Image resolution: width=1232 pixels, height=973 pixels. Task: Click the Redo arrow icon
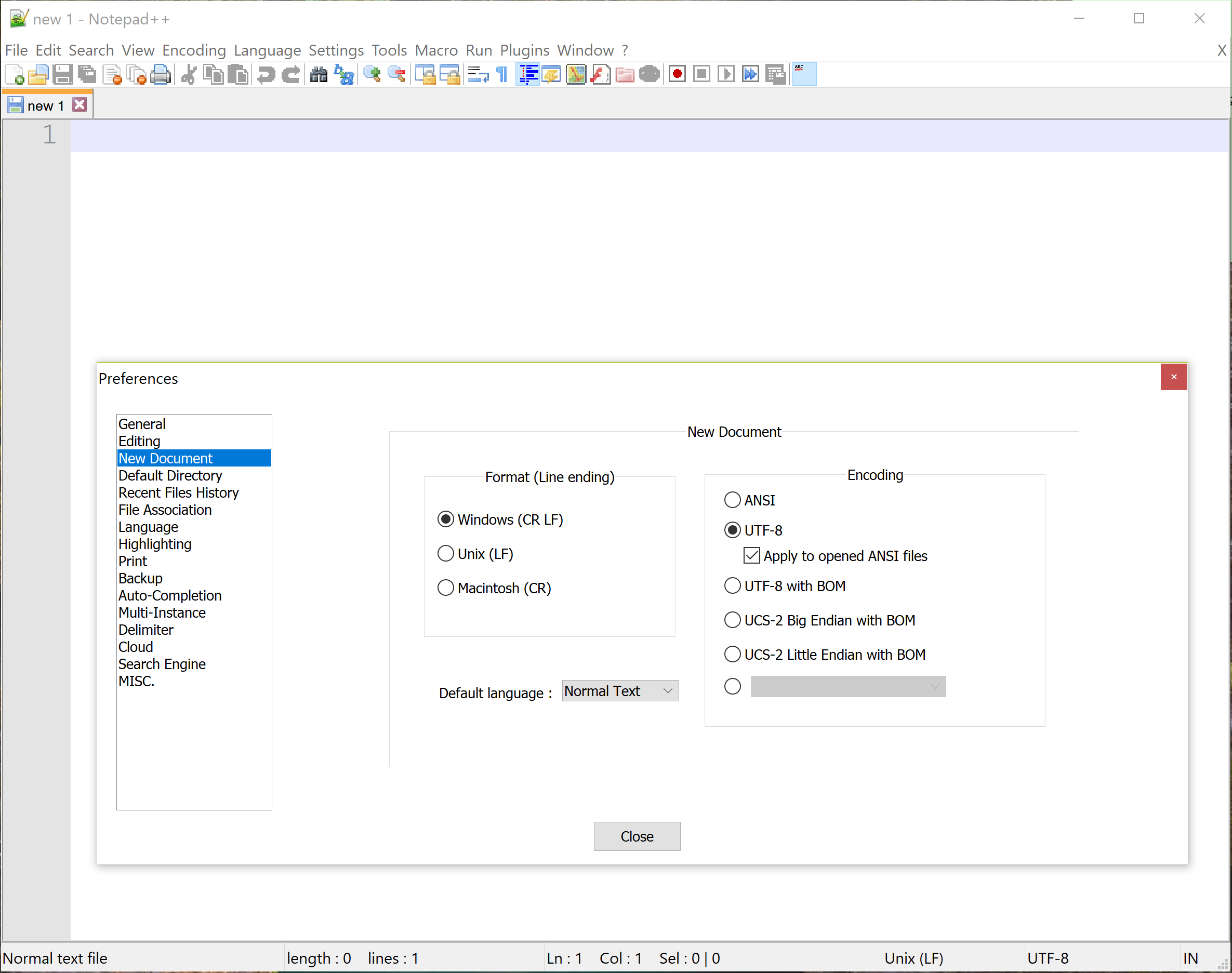pos(290,75)
